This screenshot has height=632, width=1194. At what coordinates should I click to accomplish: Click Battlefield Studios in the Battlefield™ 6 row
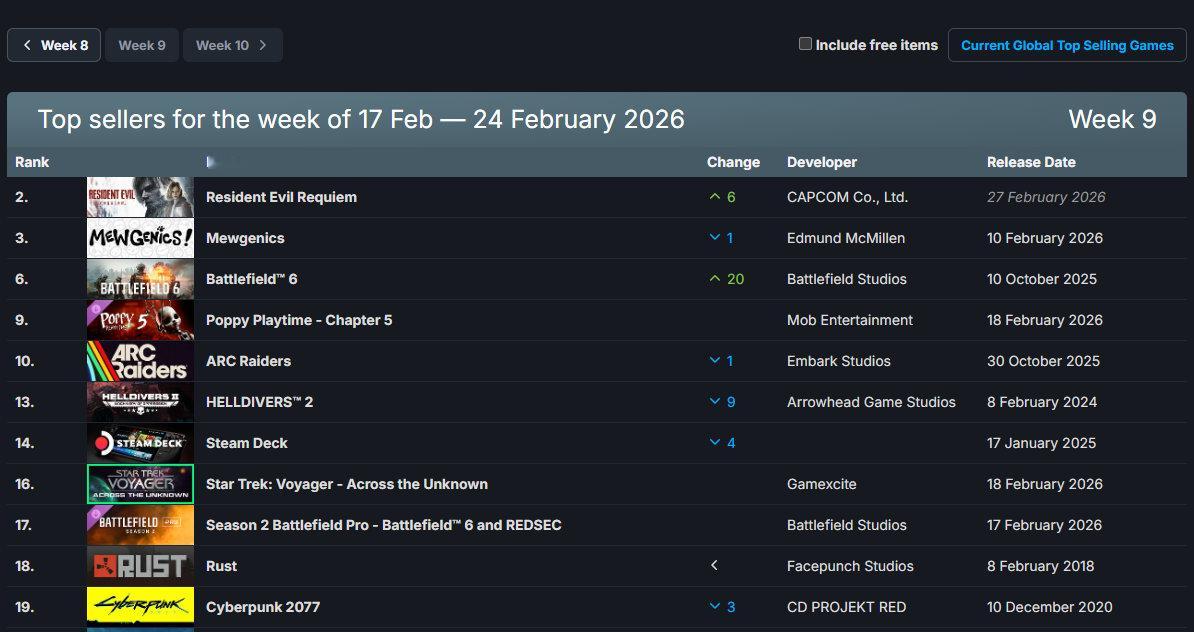pos(847,279)
